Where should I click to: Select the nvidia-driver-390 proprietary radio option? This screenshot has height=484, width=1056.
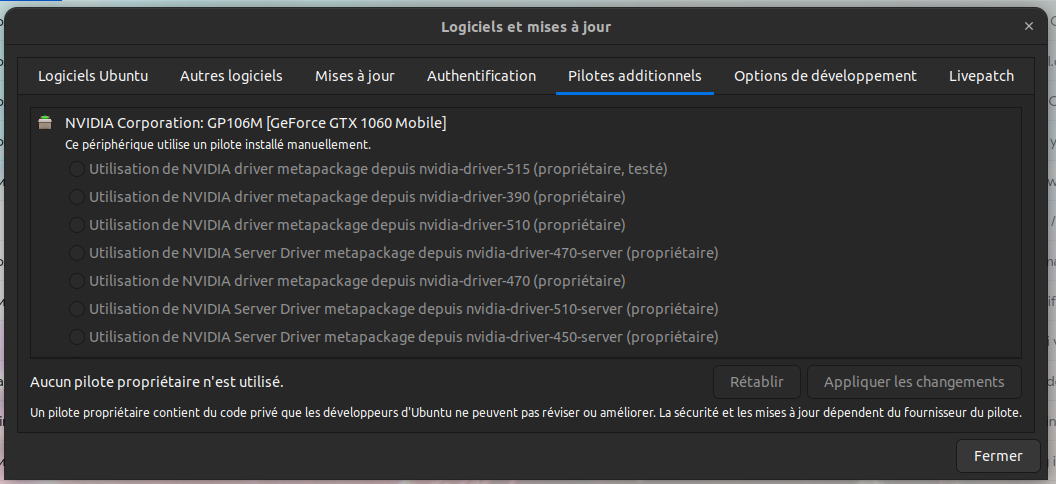77,197
